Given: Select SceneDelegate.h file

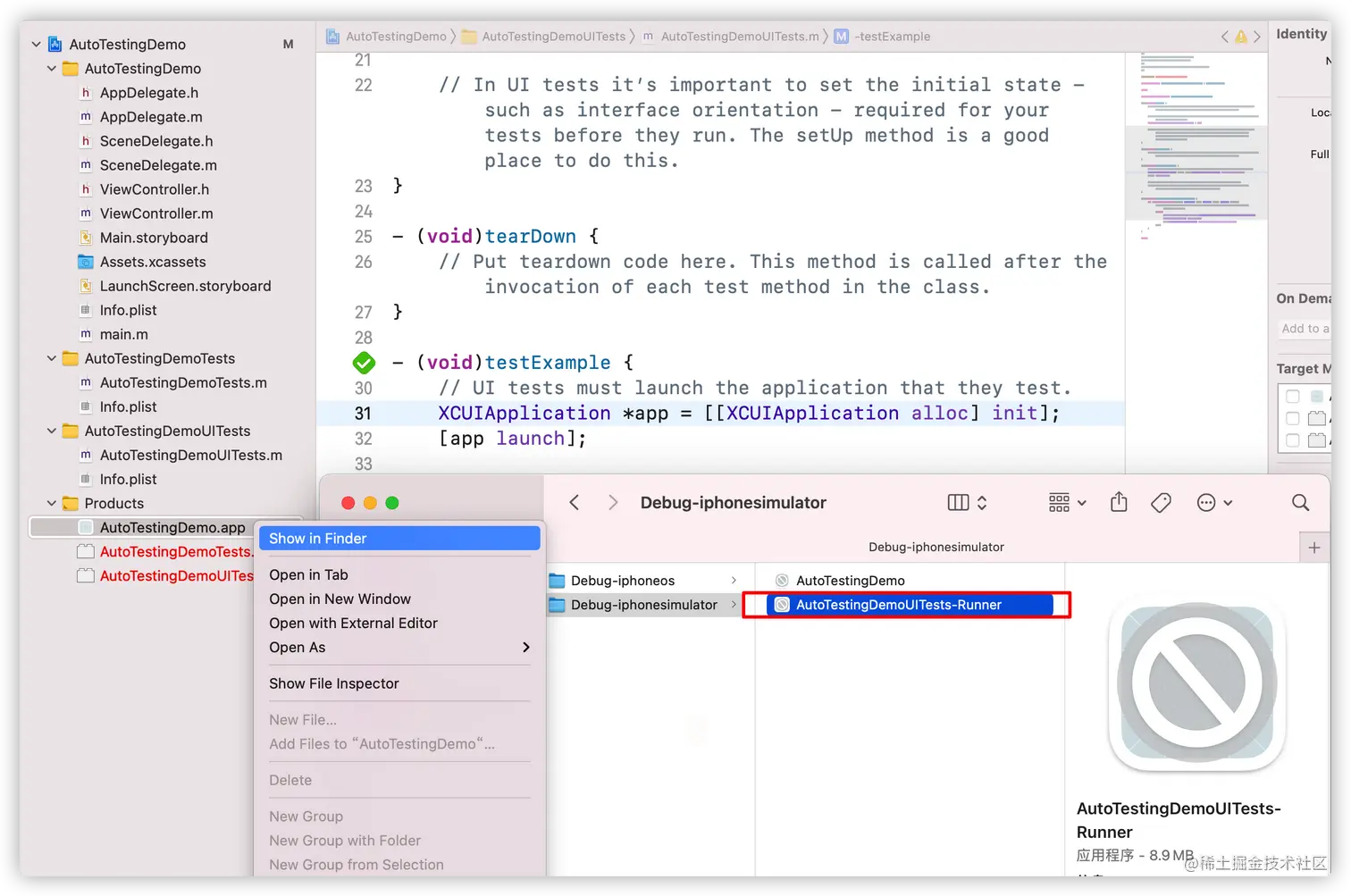Looking at the screenshot, I should [156, 141].
